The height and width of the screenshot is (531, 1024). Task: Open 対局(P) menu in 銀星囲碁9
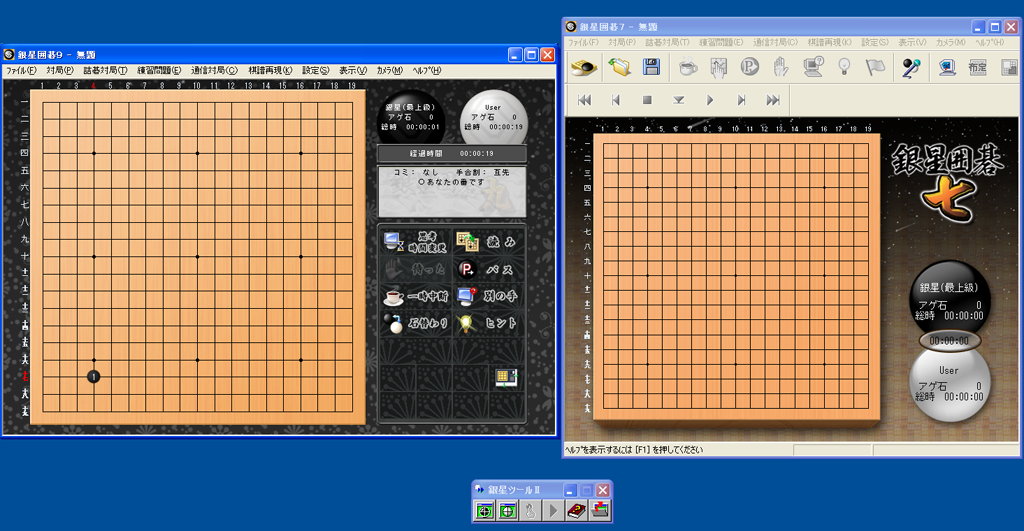click(60, 71)
